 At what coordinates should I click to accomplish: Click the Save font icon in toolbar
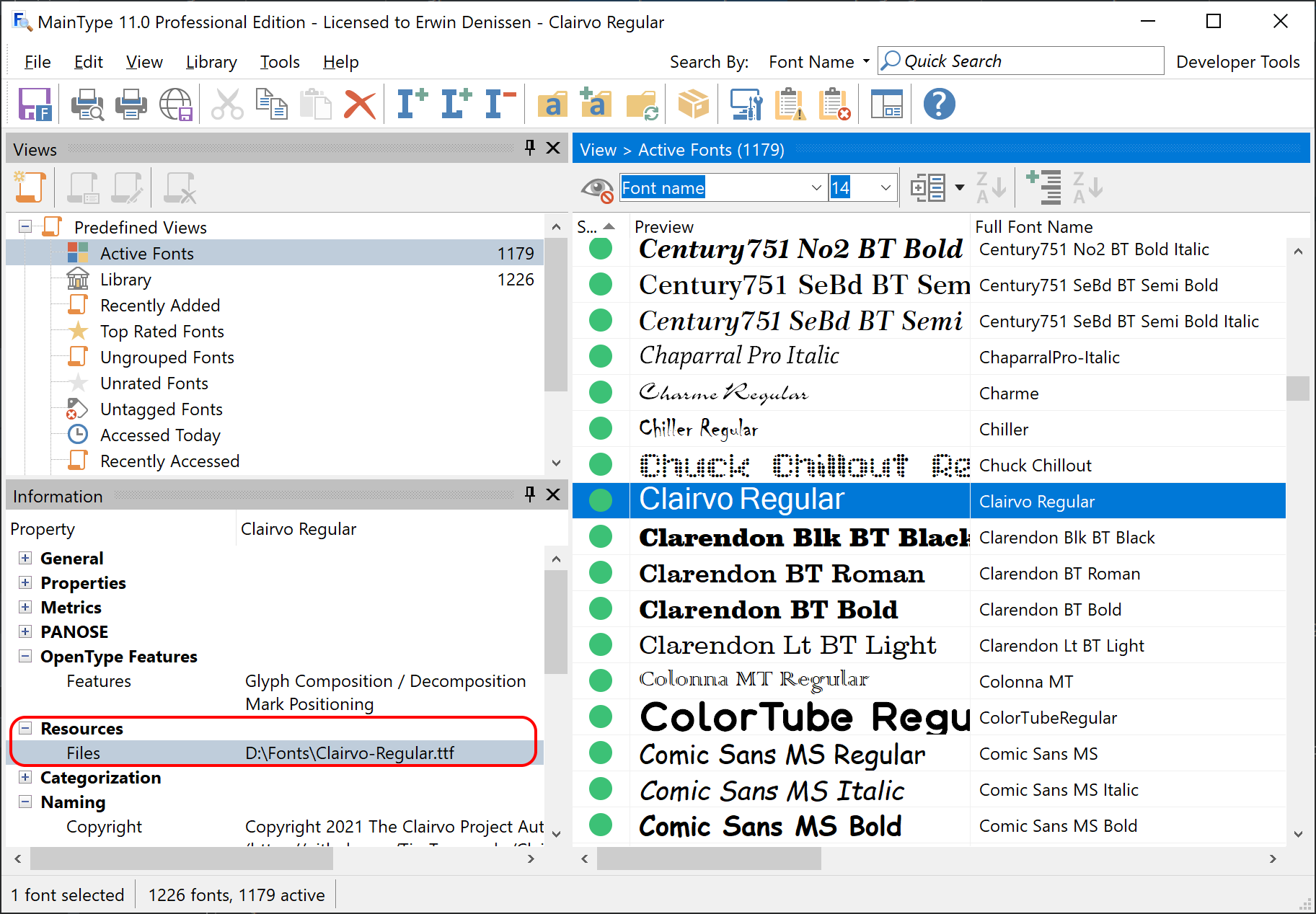pyautogui.click(x=35, y=105)
